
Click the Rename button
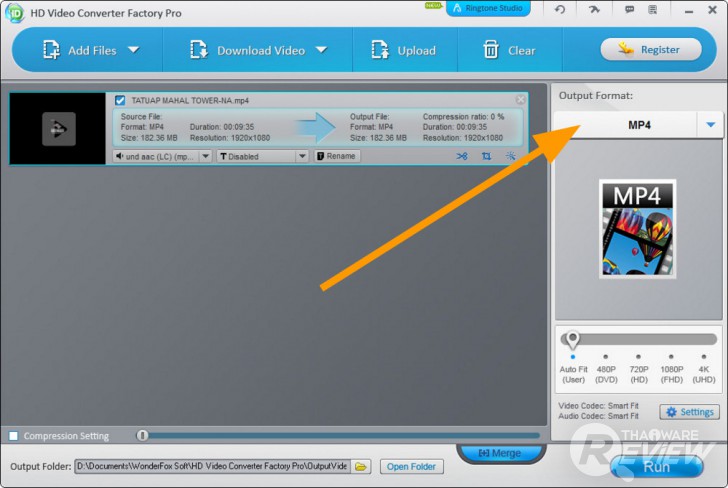[337, 156]
